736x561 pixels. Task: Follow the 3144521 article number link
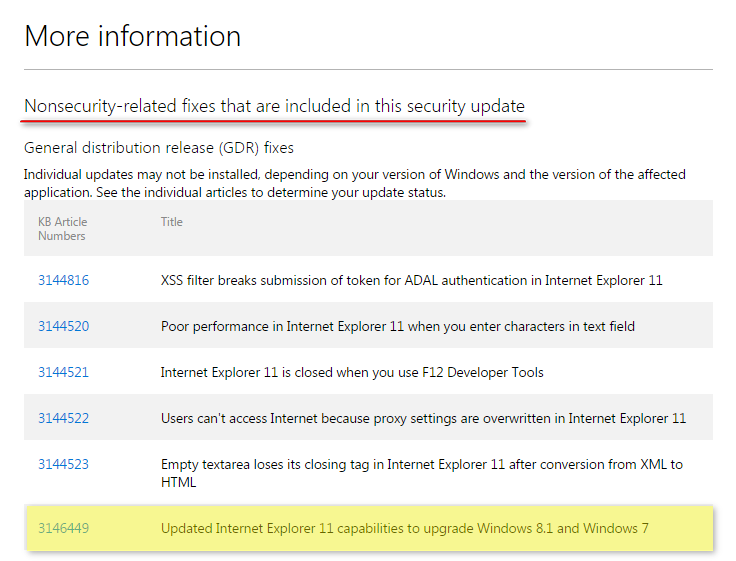(x=63, y=372)
